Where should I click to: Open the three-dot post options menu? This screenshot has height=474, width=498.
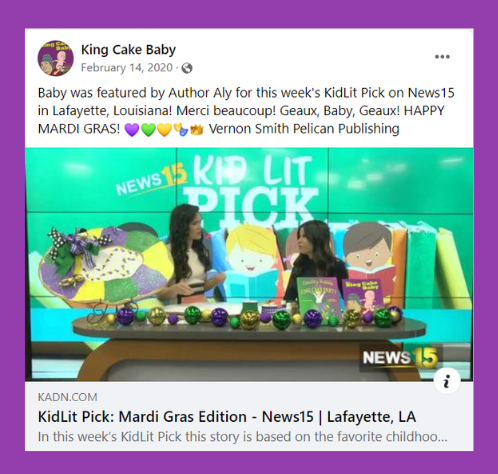[442, 57]
